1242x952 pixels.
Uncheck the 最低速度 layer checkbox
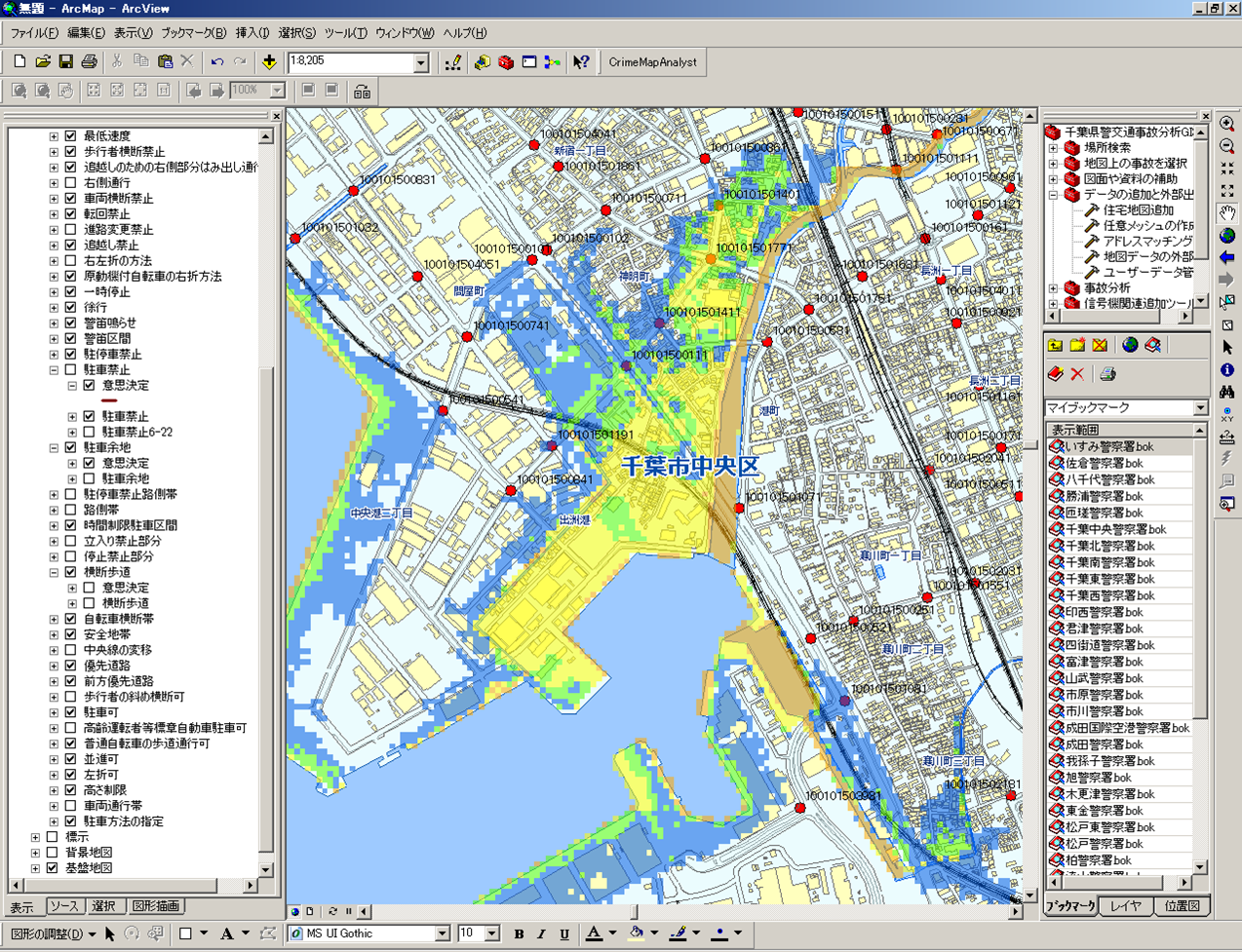[x=70, y=136]
